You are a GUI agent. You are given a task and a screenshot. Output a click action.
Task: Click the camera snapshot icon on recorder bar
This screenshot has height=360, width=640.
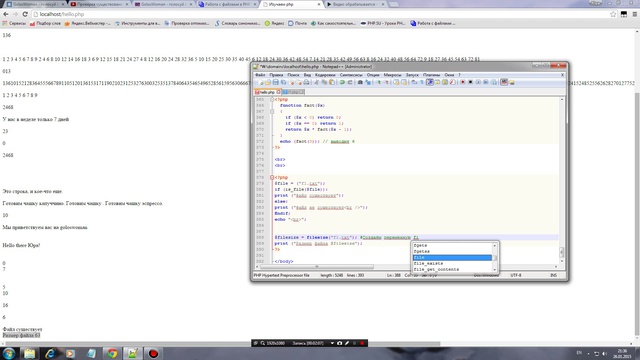(x=339, y=343)
